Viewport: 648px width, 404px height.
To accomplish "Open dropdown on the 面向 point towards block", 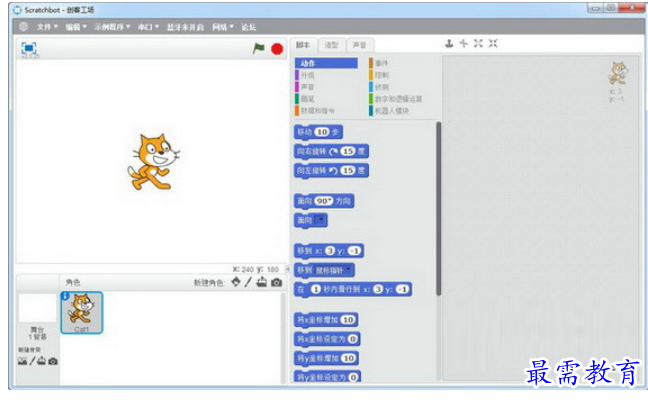I will 321,220.
